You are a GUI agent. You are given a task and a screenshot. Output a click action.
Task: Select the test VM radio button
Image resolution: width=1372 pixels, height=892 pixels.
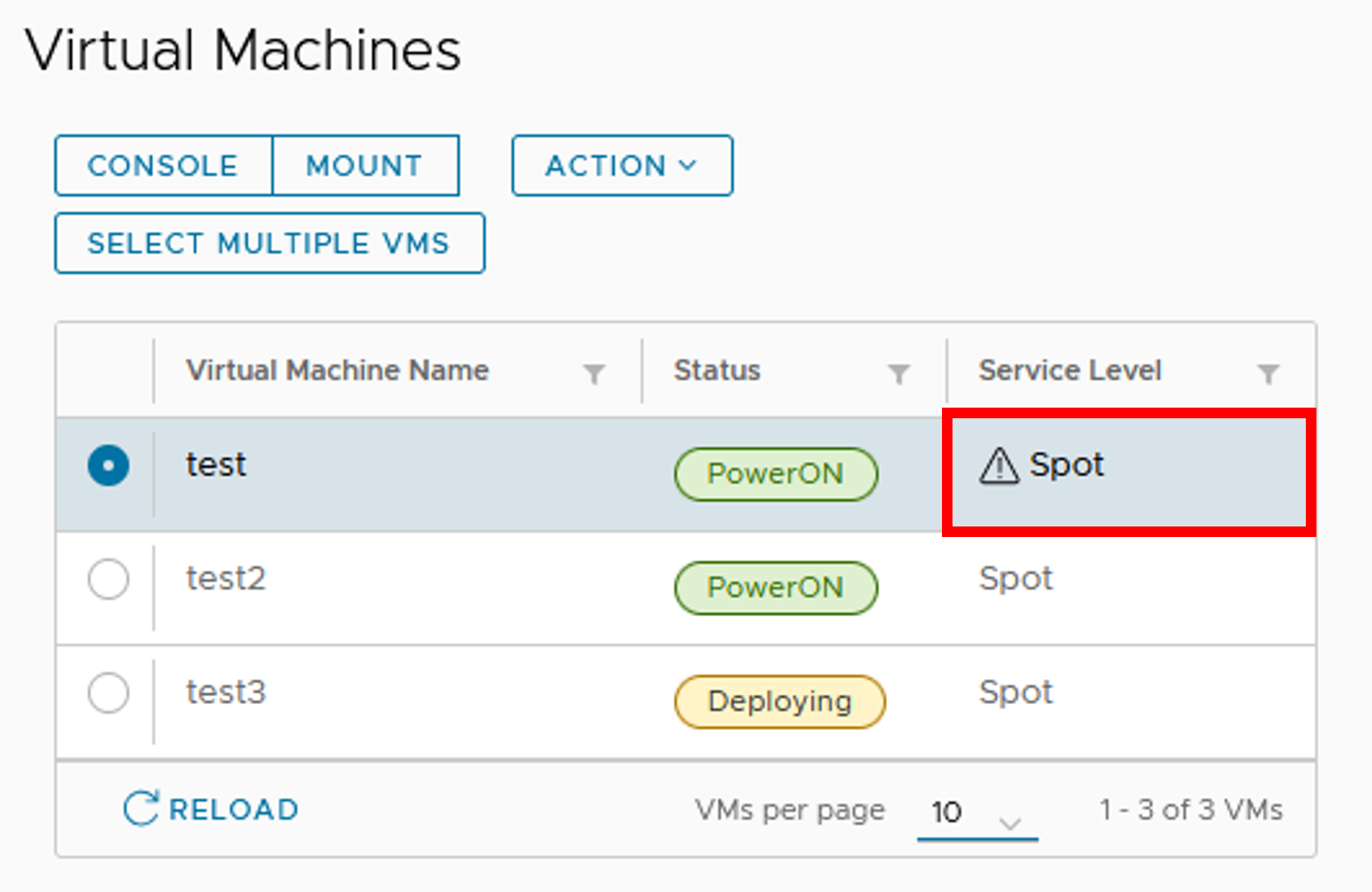tap(108, 466)
